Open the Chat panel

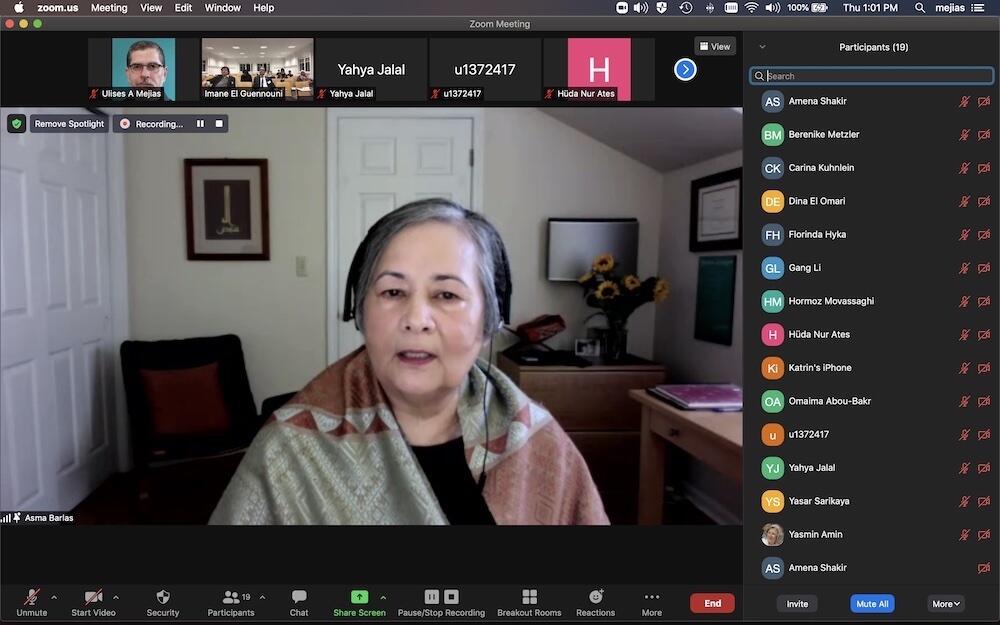[299, 597]
